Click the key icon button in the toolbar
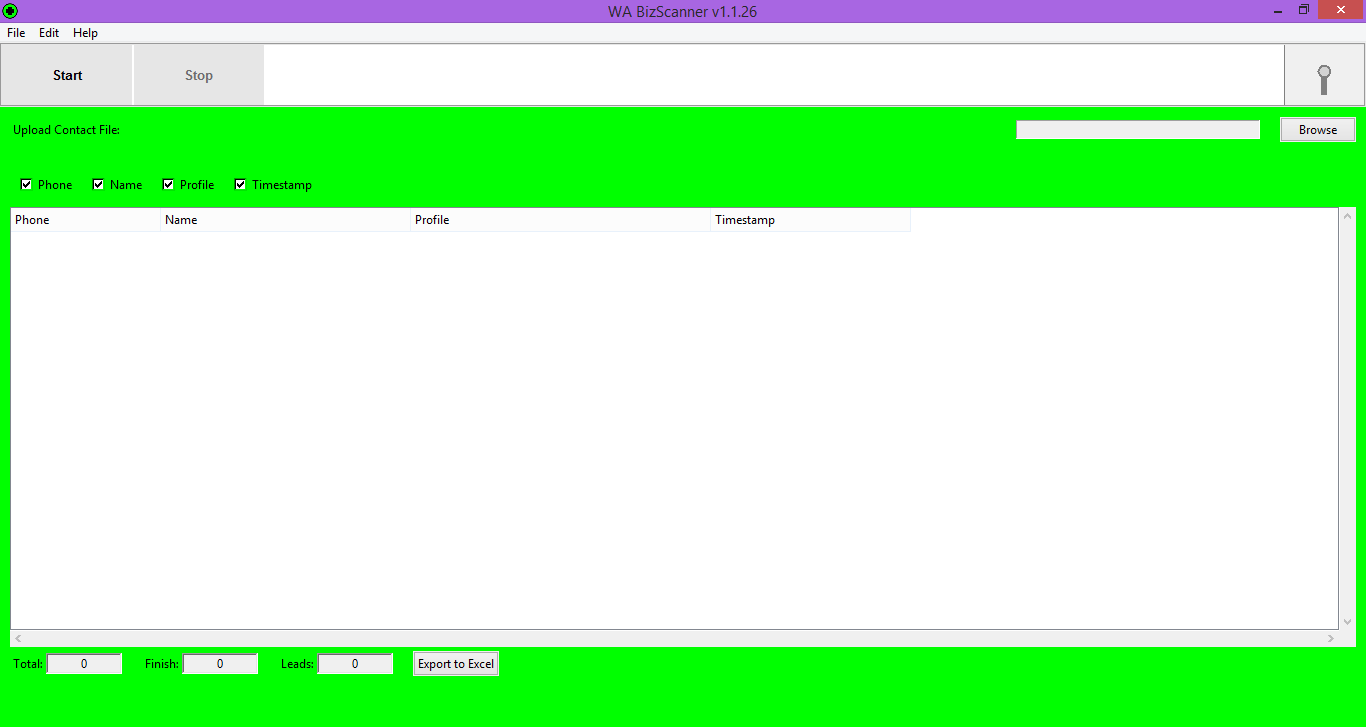 coord(1324,76)
